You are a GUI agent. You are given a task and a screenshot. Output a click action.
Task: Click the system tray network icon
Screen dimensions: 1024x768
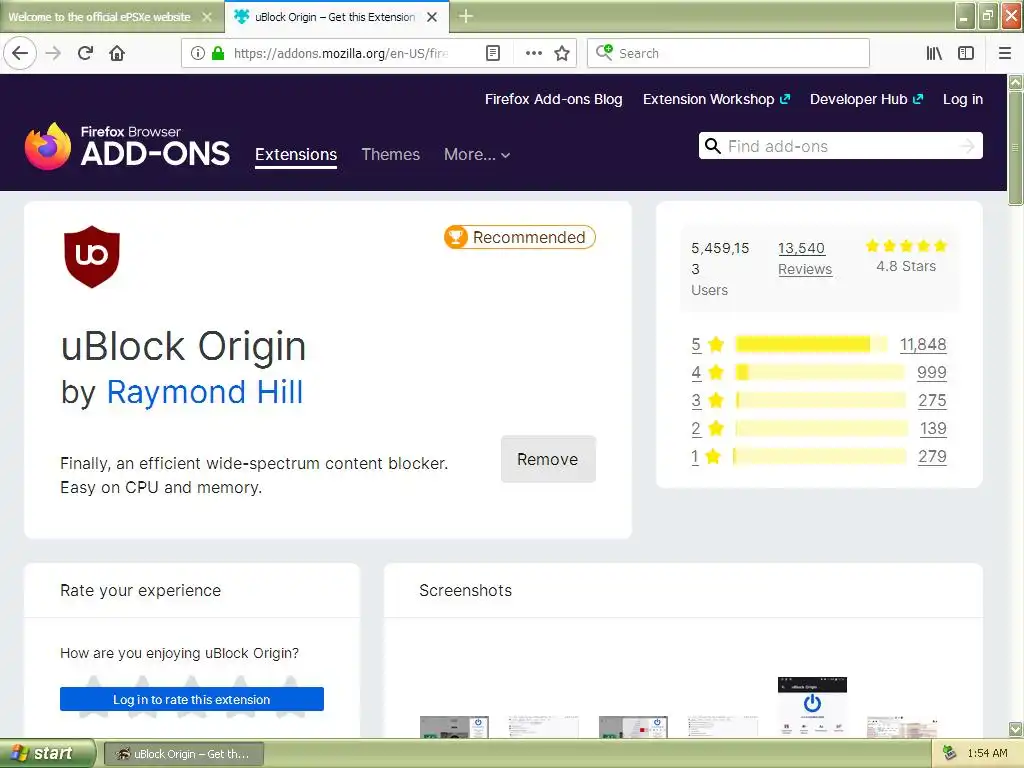[950, 753]
